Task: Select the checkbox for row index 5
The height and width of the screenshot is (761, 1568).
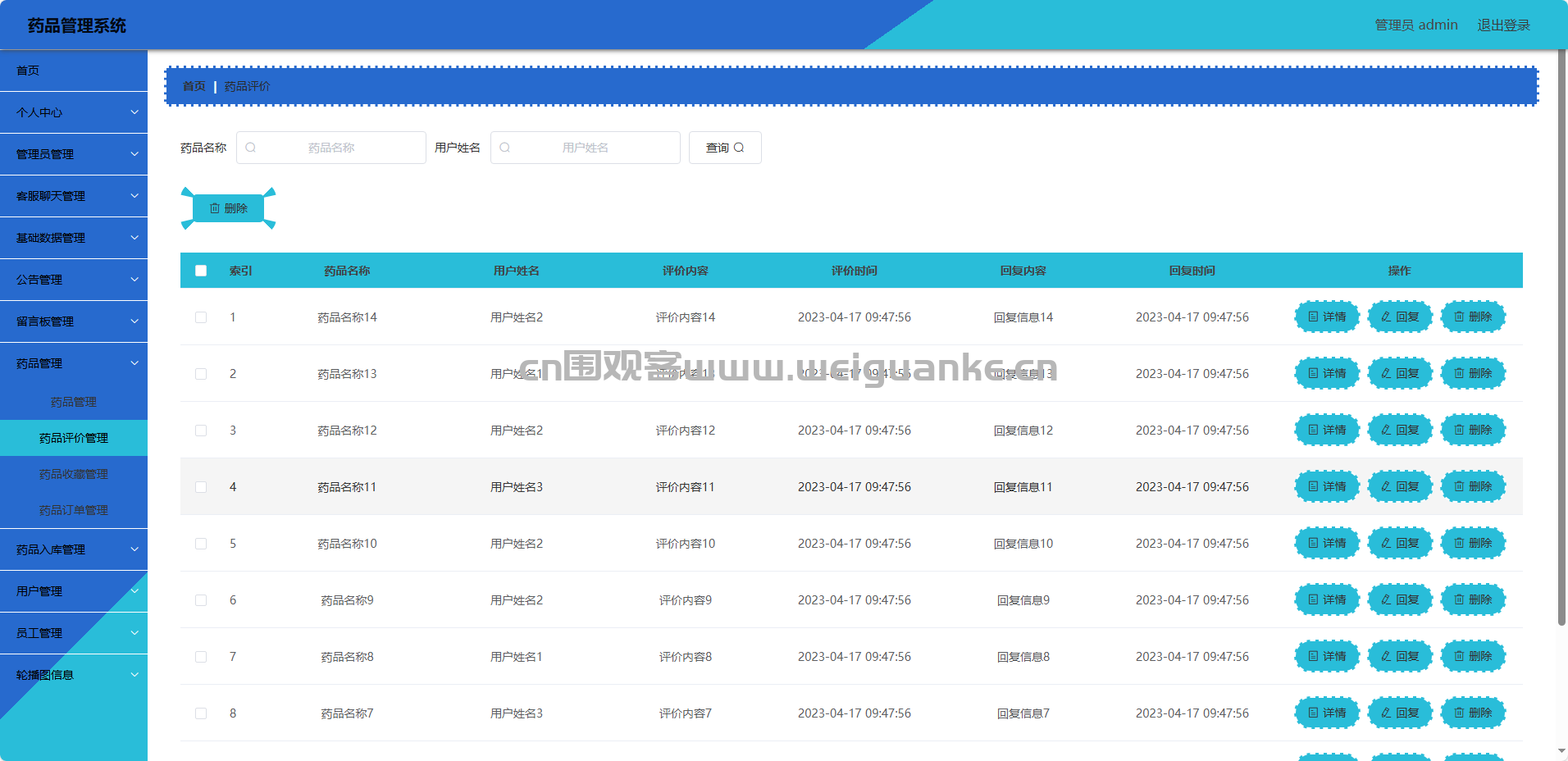Action: pos(201,544)
